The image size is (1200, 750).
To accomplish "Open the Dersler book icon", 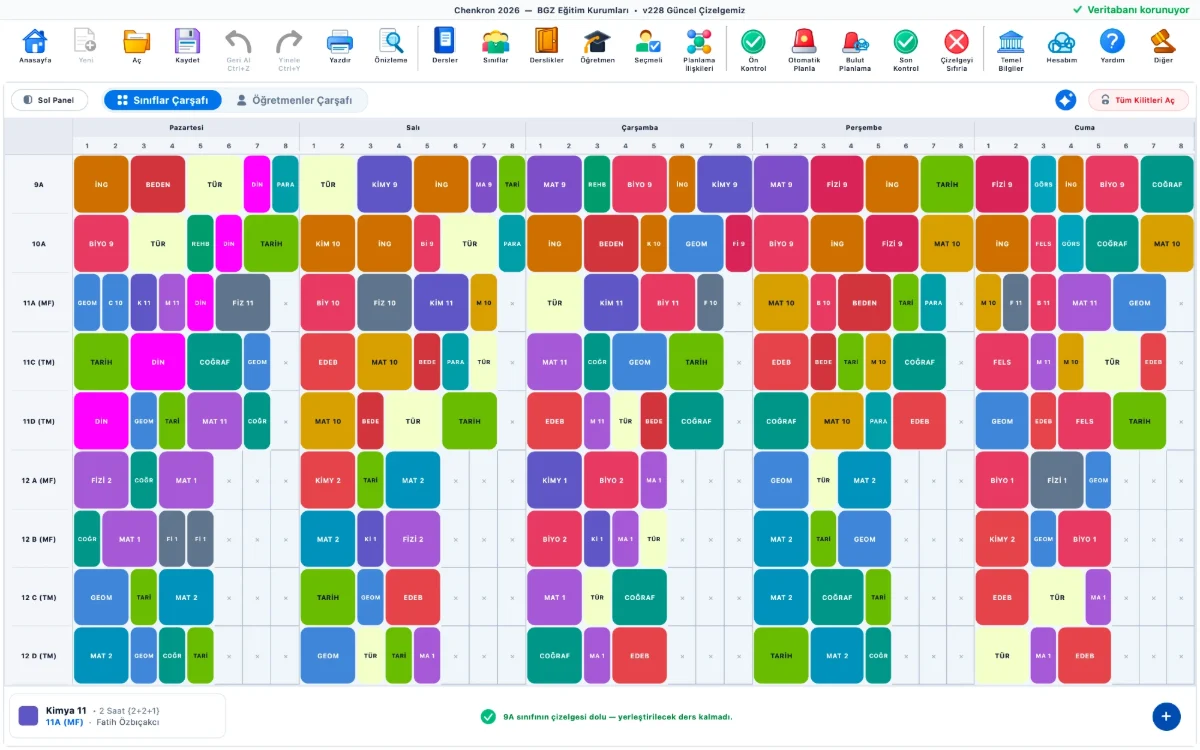I will pyautogui.click(x=444, y=41).
